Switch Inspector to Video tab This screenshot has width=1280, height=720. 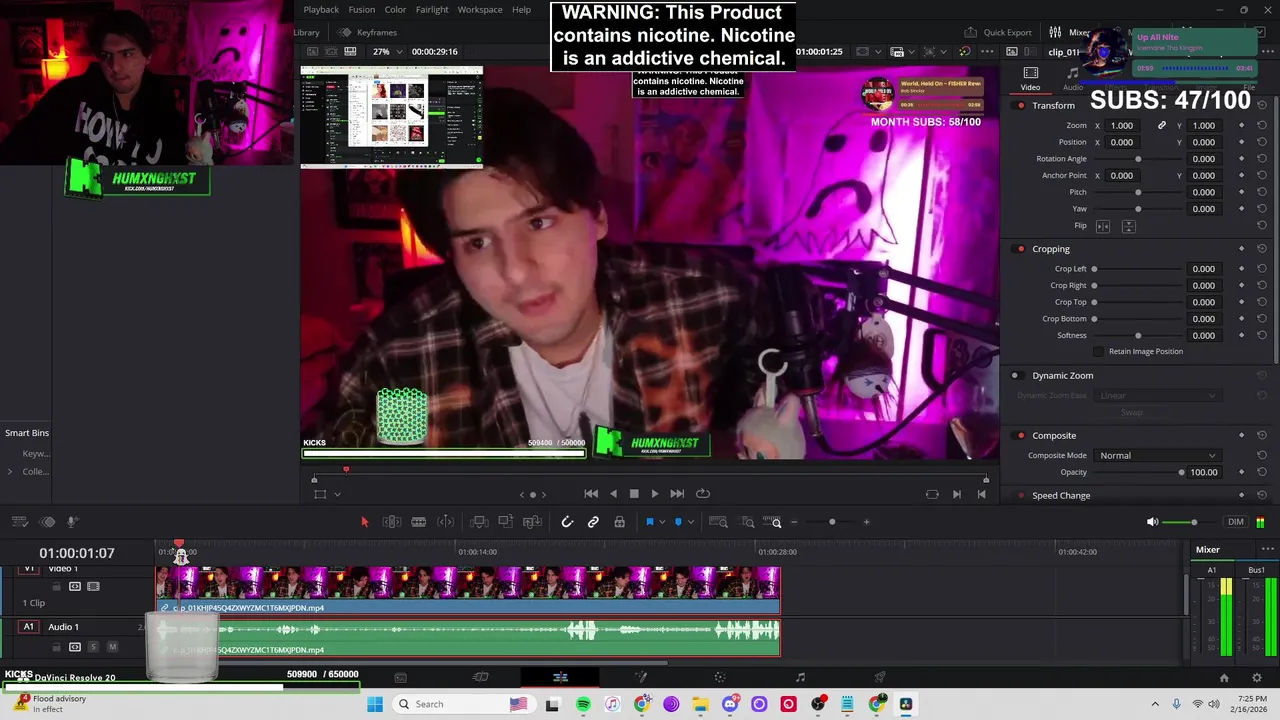point(1030,79)
